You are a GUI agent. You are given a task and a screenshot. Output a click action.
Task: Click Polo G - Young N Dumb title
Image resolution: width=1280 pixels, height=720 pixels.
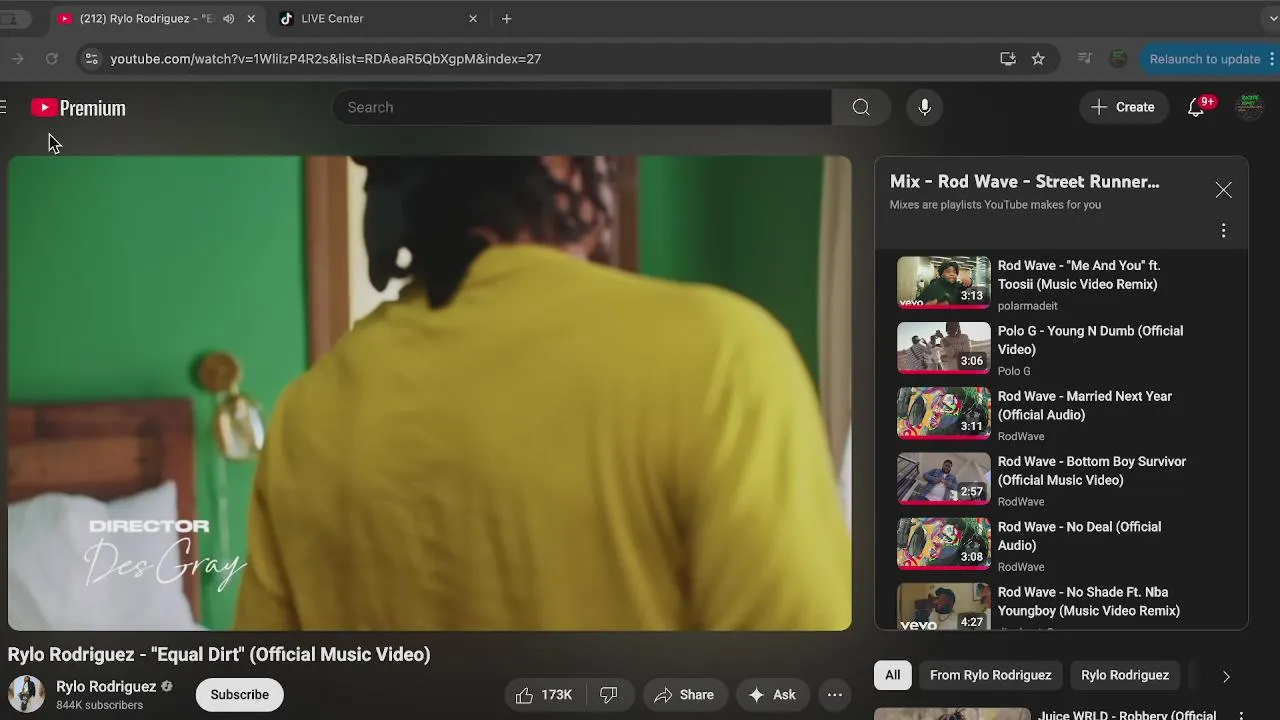tap(1090, 340)
